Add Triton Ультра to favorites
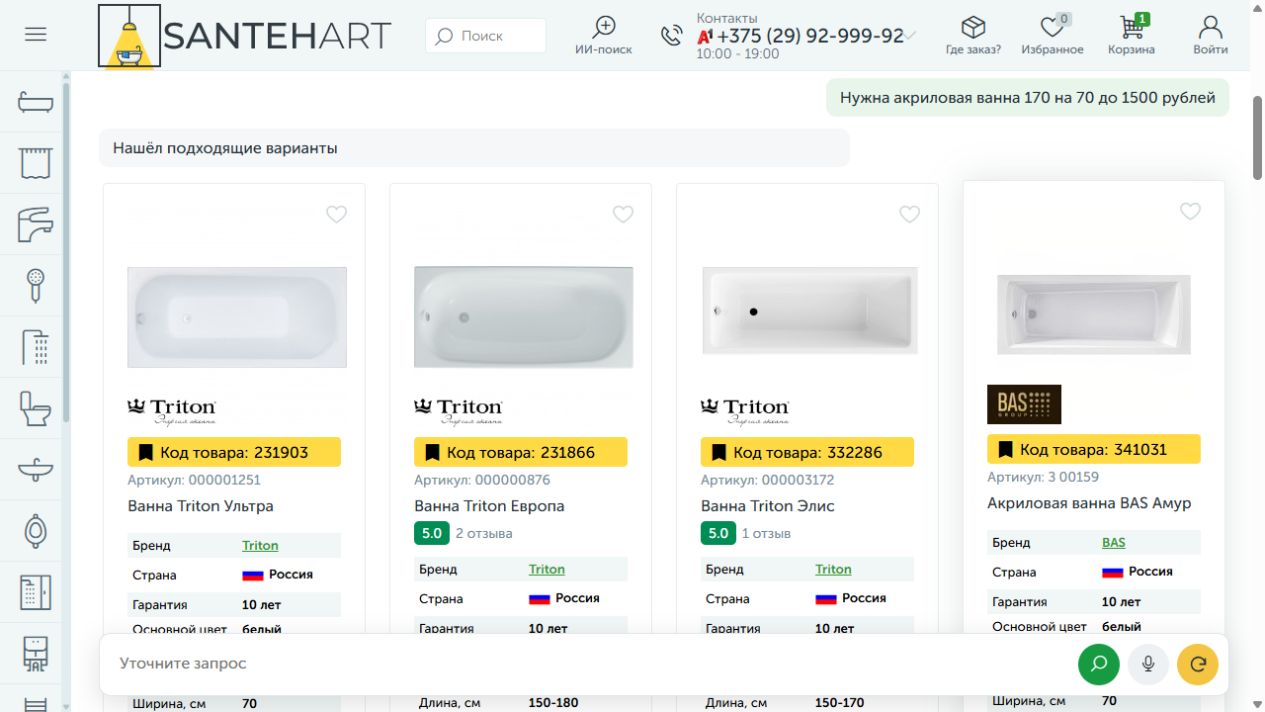Screen dimensions: 1265x712 pos(337,214)
